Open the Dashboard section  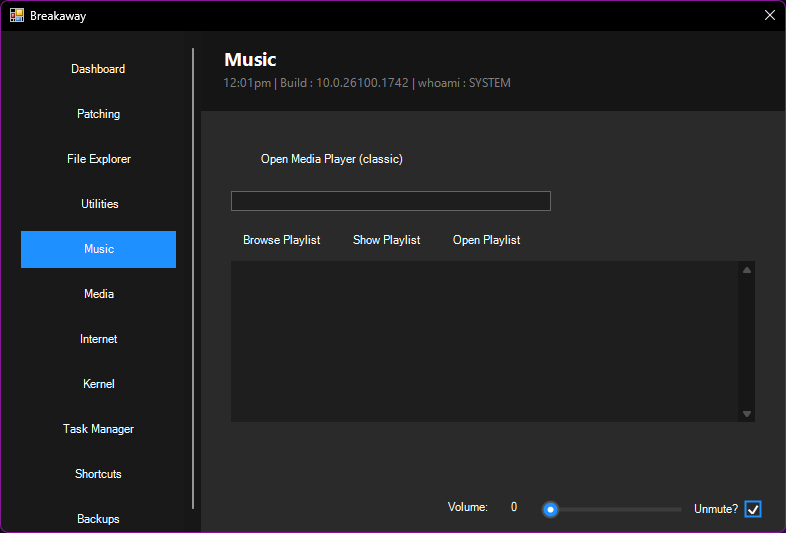[x=98, y=69]
